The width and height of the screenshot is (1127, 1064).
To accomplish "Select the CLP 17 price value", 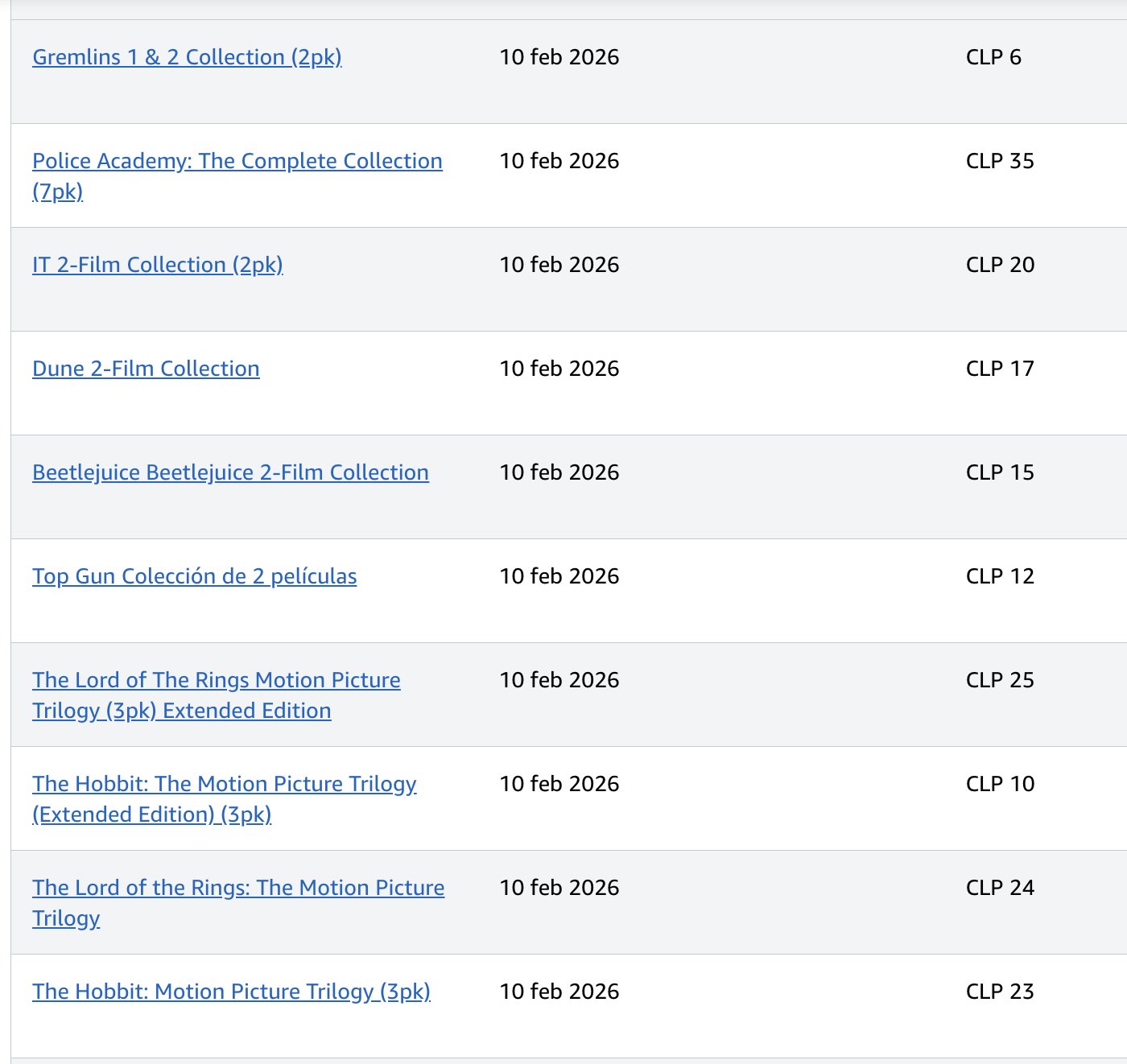I will (1000, 369).
